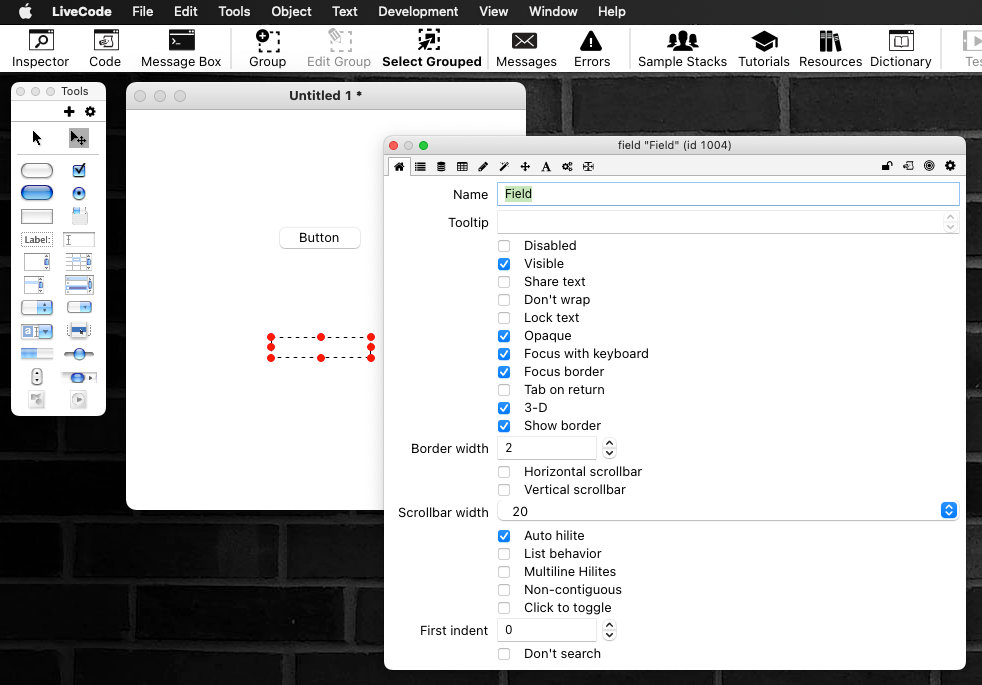Click the Border width stepper arrows

tap(610, 448)
